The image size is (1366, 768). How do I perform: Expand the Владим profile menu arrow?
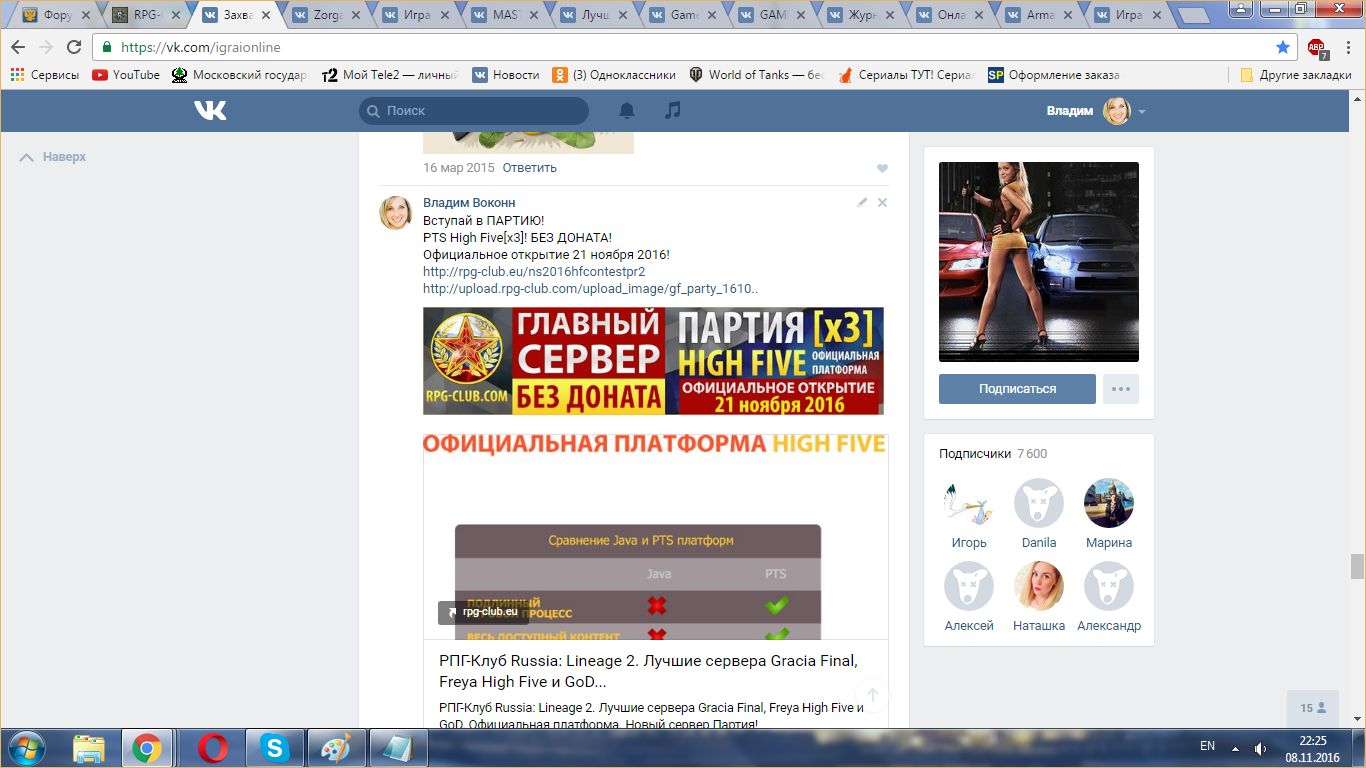[x=1142, y=111]
